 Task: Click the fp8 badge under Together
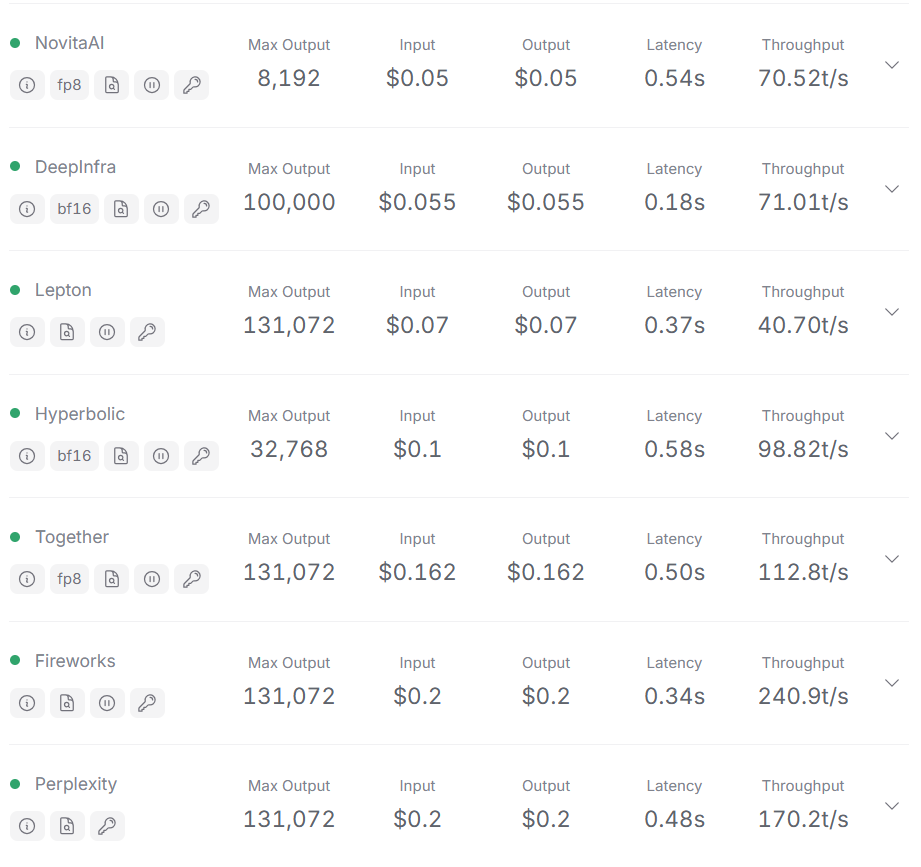pyautogui.click(x=69, y=579)
